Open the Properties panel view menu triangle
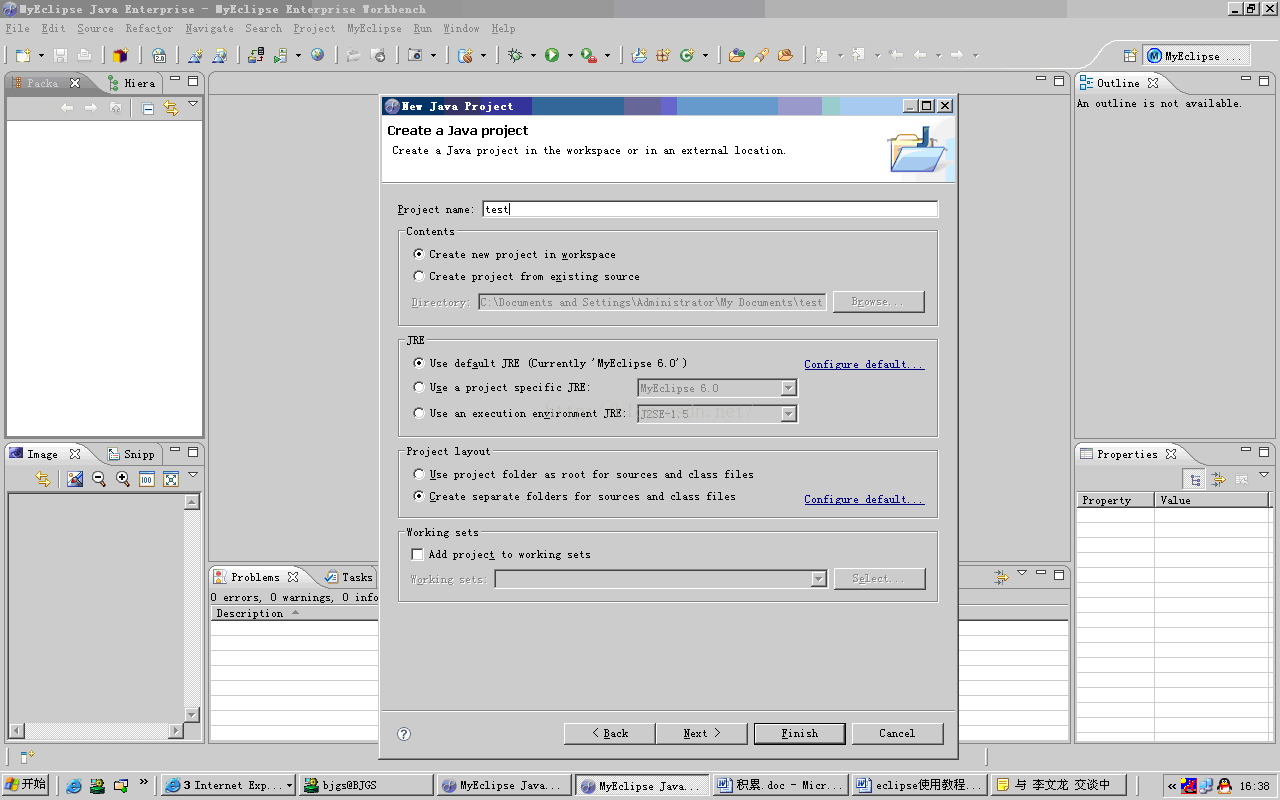This screenshot has height=800, width=1280. click(x=1264, y=475)
